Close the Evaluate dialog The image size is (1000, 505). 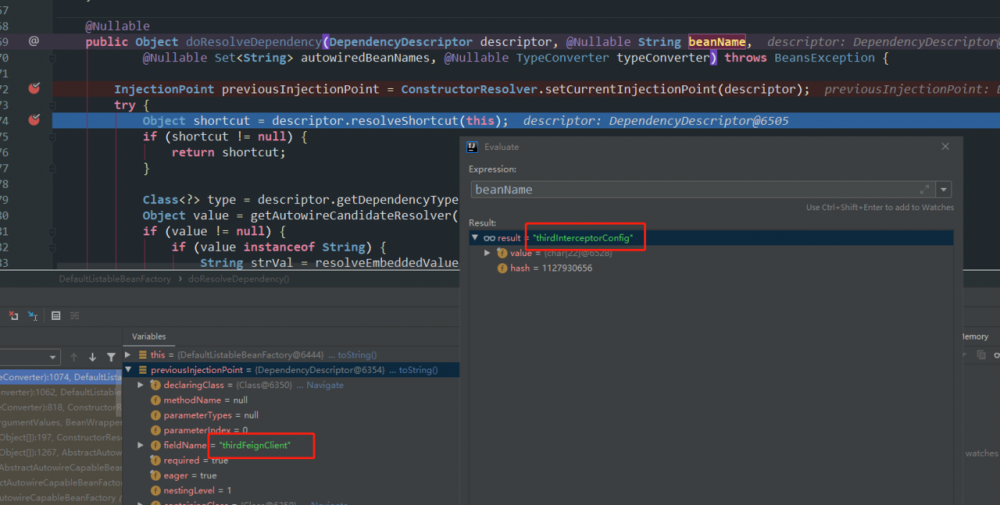pos(945,147)
